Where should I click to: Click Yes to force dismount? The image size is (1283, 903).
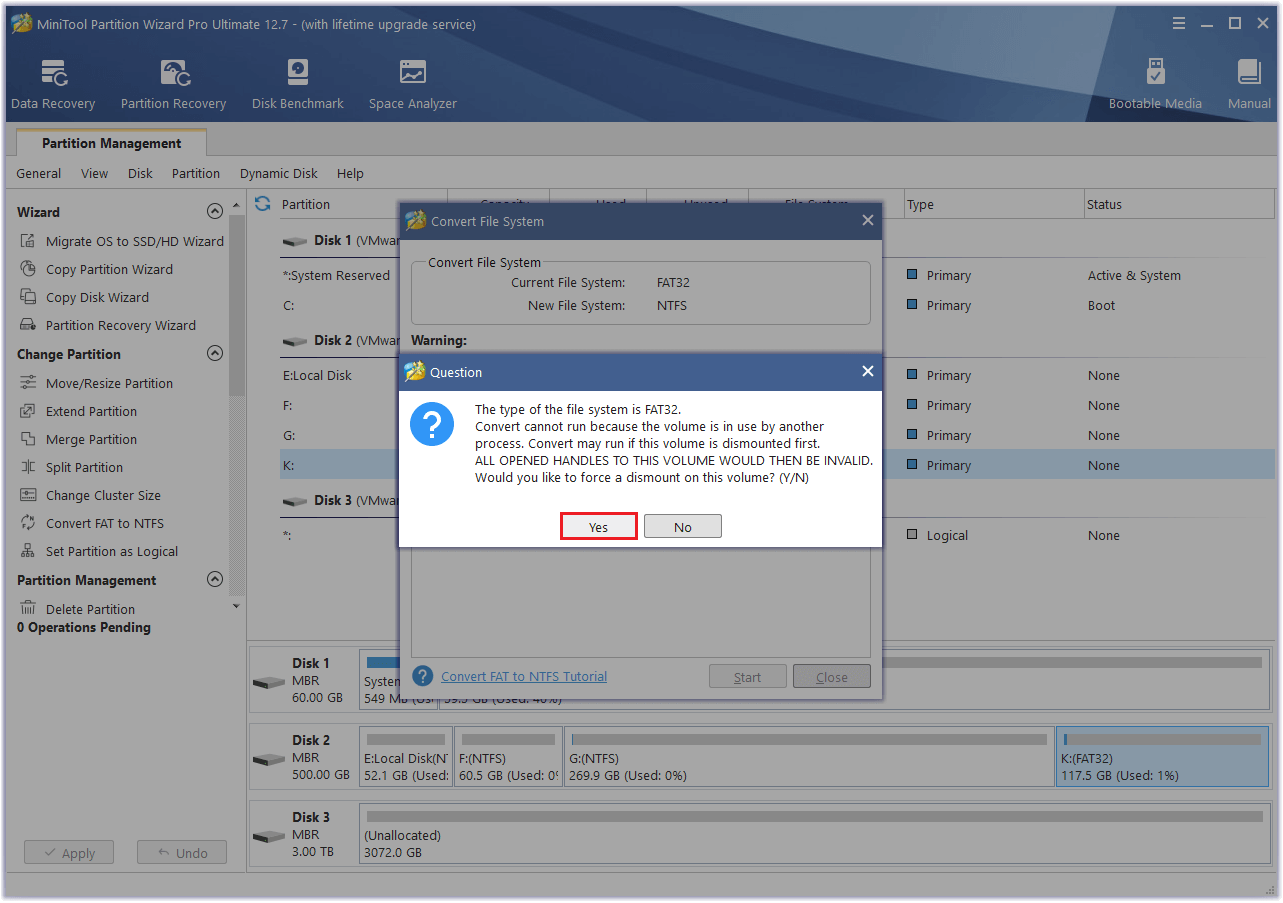coord(598,527)
